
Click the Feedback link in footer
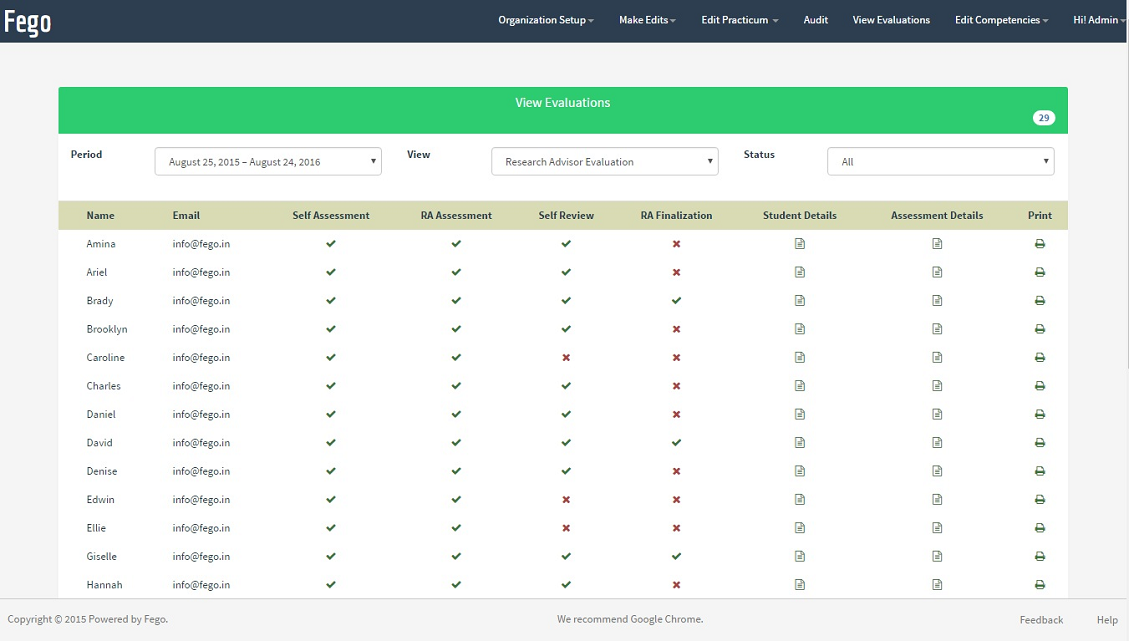[x=1041, y=620]
